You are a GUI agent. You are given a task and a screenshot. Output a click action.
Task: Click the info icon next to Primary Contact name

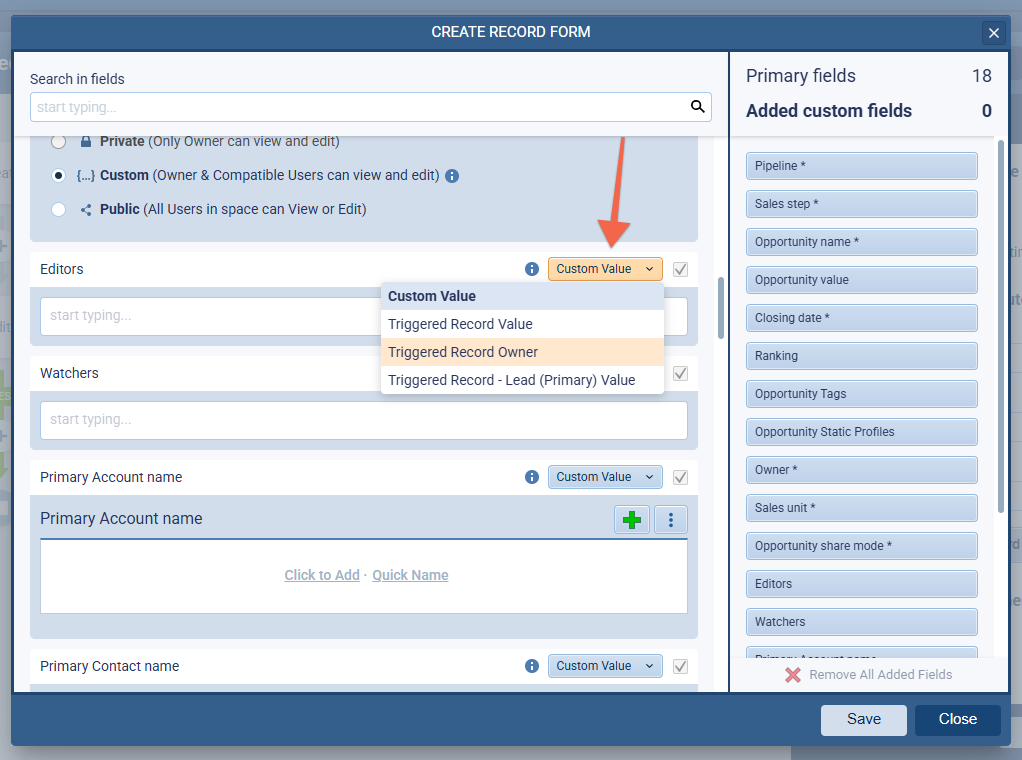(531, 665)
